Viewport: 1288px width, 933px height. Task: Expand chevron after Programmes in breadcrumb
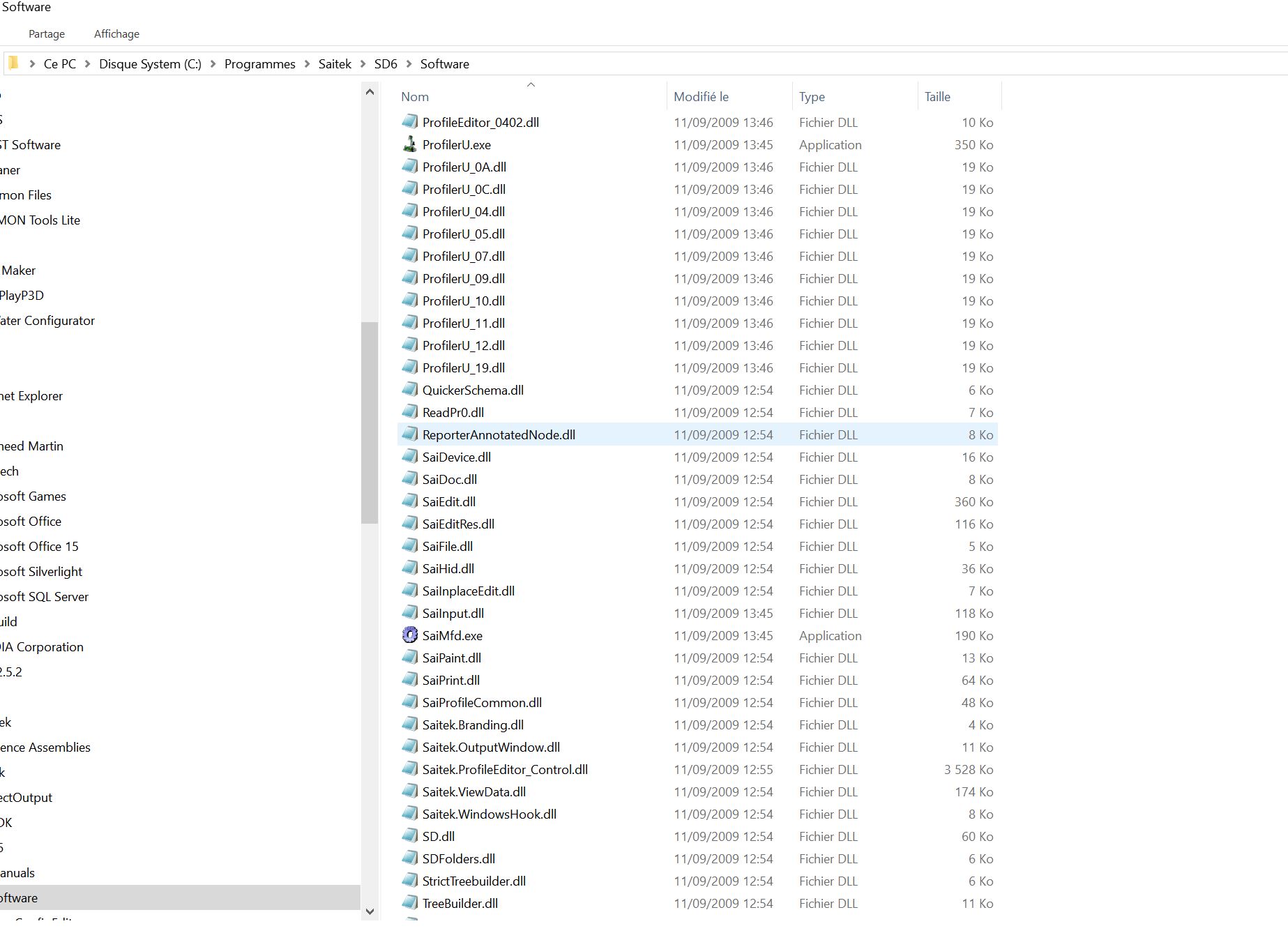pyautogui.click(x=307, y=64)
